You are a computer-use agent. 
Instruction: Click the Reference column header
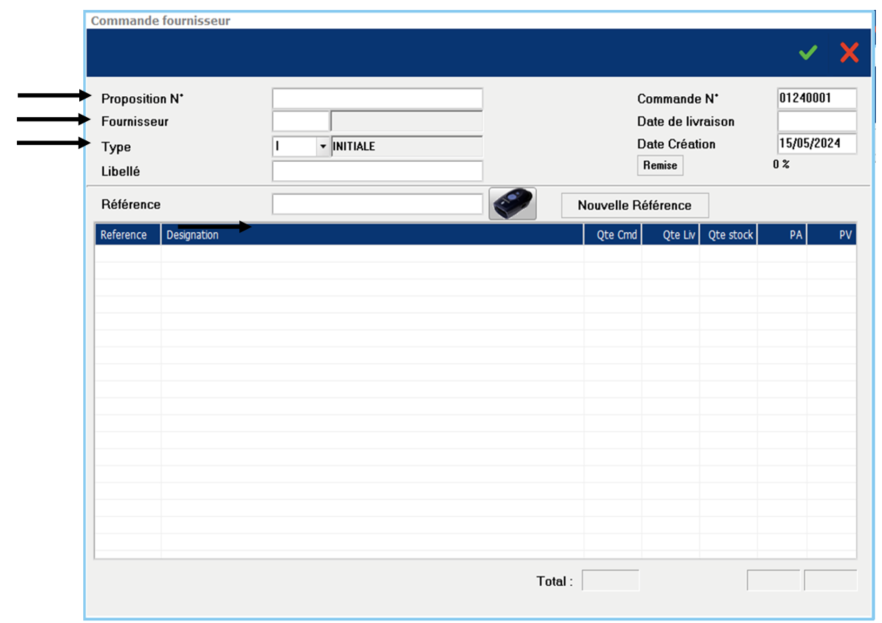tap(127, 235)
